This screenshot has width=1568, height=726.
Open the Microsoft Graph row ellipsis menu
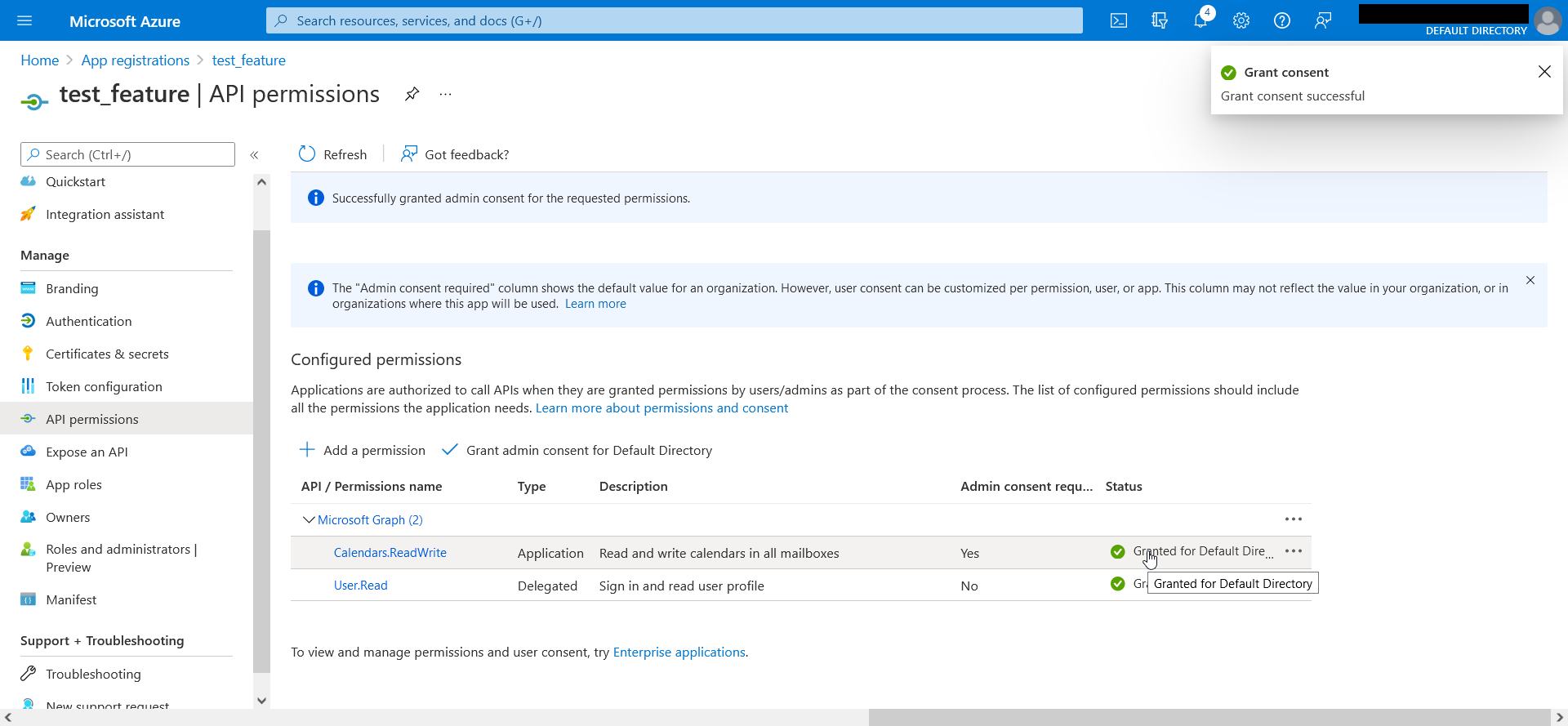coord(1294,519)
